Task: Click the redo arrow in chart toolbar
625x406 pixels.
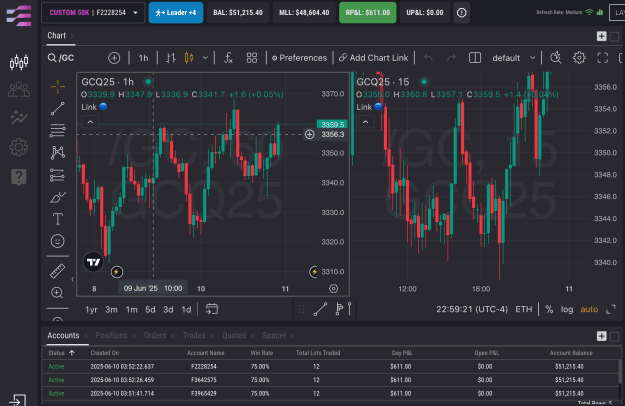Action: [x=451, y=58]
